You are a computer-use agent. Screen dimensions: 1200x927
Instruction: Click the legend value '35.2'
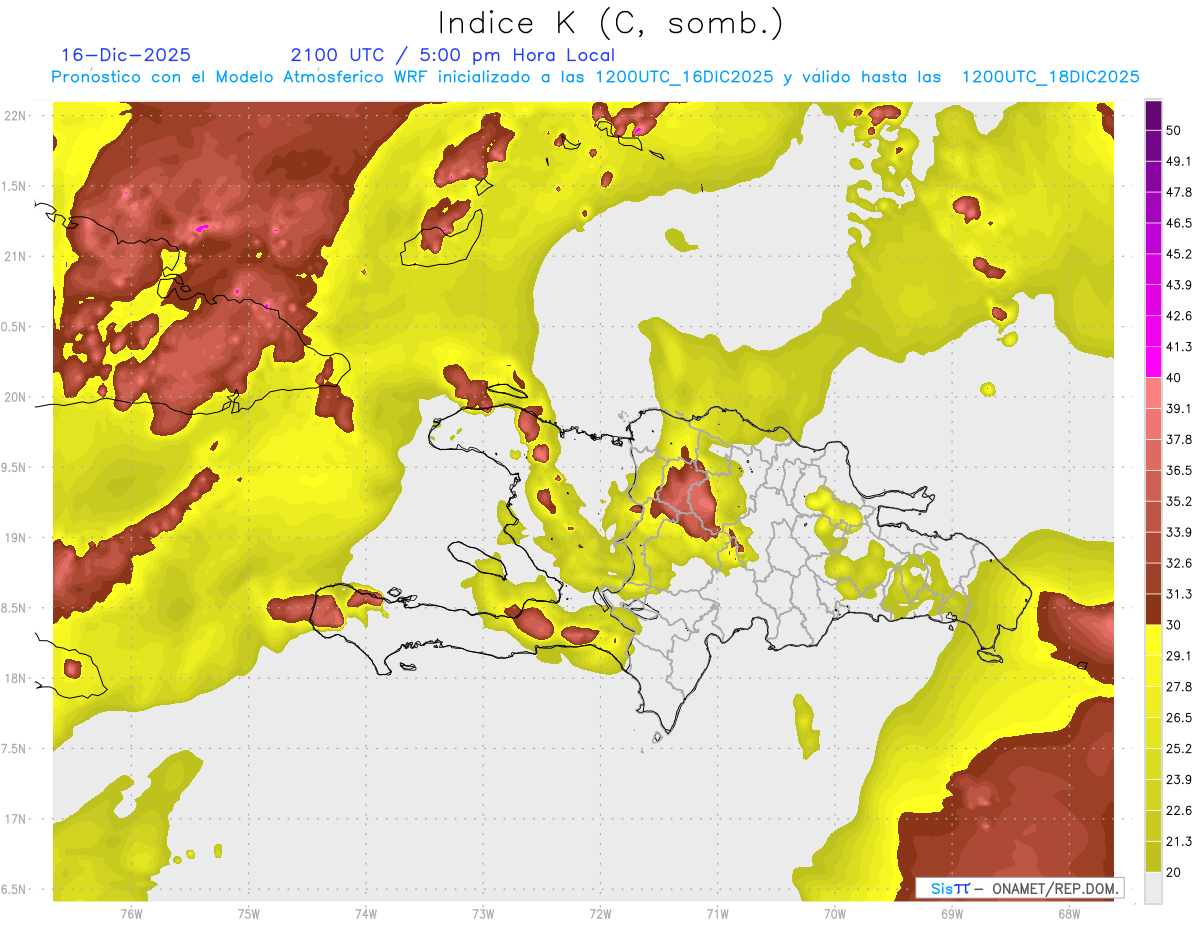tap(1179, 501)
